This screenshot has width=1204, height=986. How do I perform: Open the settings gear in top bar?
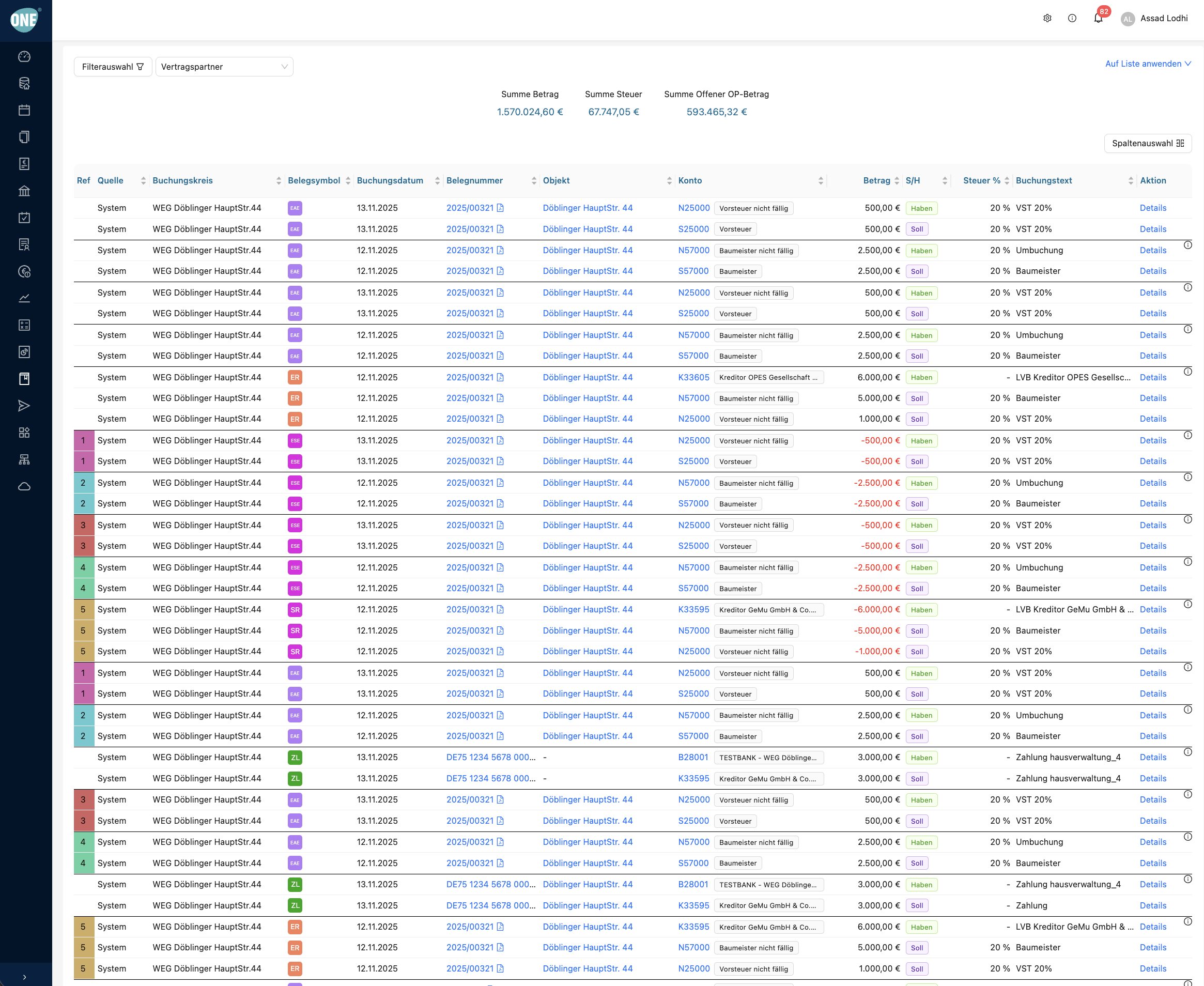[x=1047, y=18]
